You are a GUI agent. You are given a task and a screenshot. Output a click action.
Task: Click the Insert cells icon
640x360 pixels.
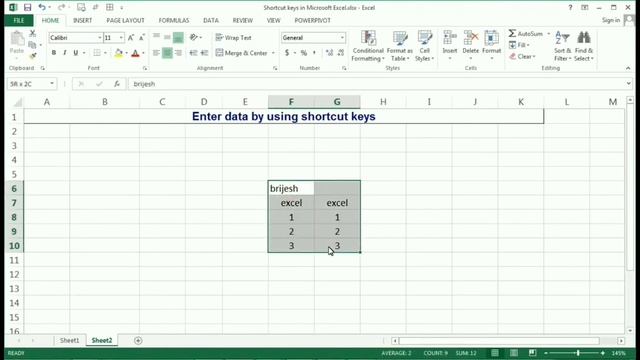(450, 38)
